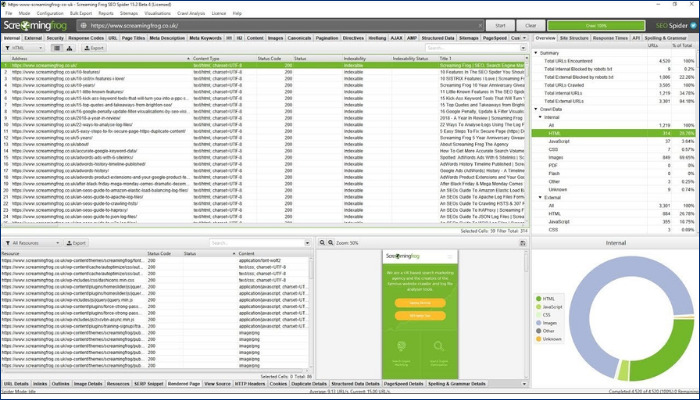Image resolution: width=700 pixels, height=400 pixels.
Task: Sort by Address column header
Action: coord(101,58)
